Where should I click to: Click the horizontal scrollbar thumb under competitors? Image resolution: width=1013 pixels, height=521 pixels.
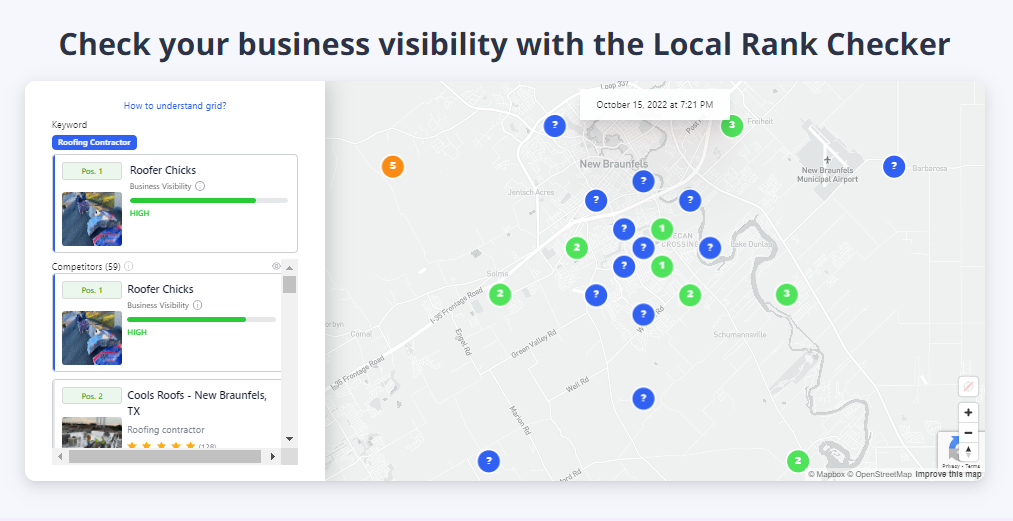(165, 456)
